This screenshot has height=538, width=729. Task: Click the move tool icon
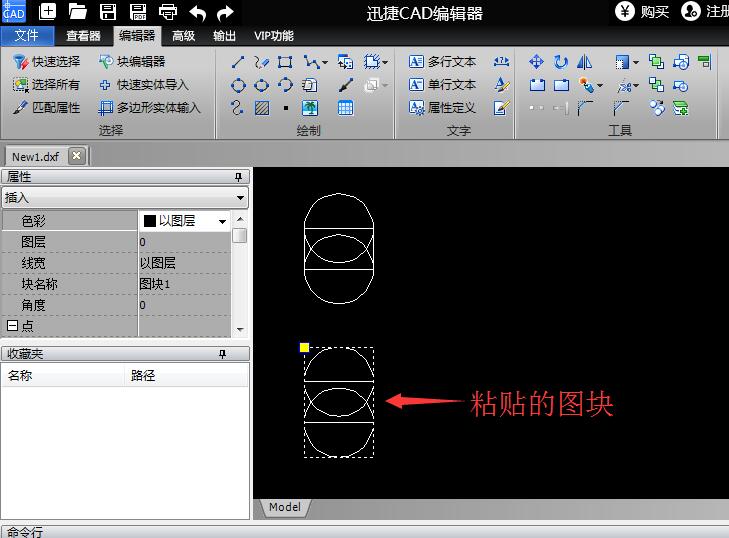tap(536, 62)
